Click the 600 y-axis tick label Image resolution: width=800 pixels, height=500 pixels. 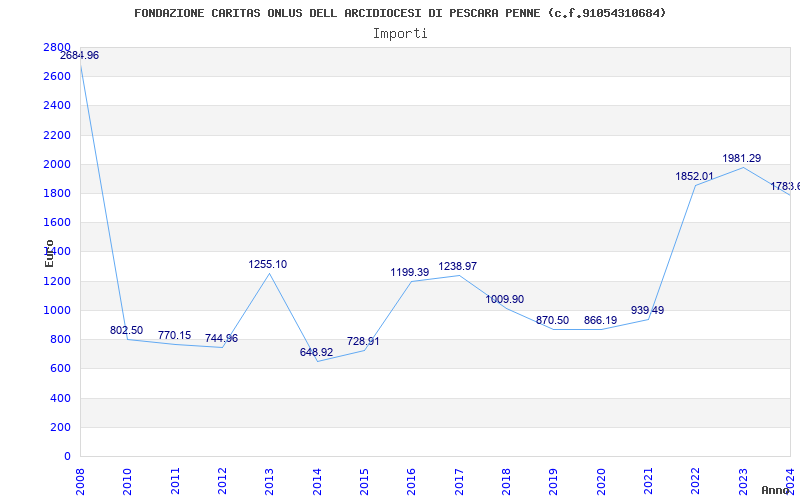point(61,368)
